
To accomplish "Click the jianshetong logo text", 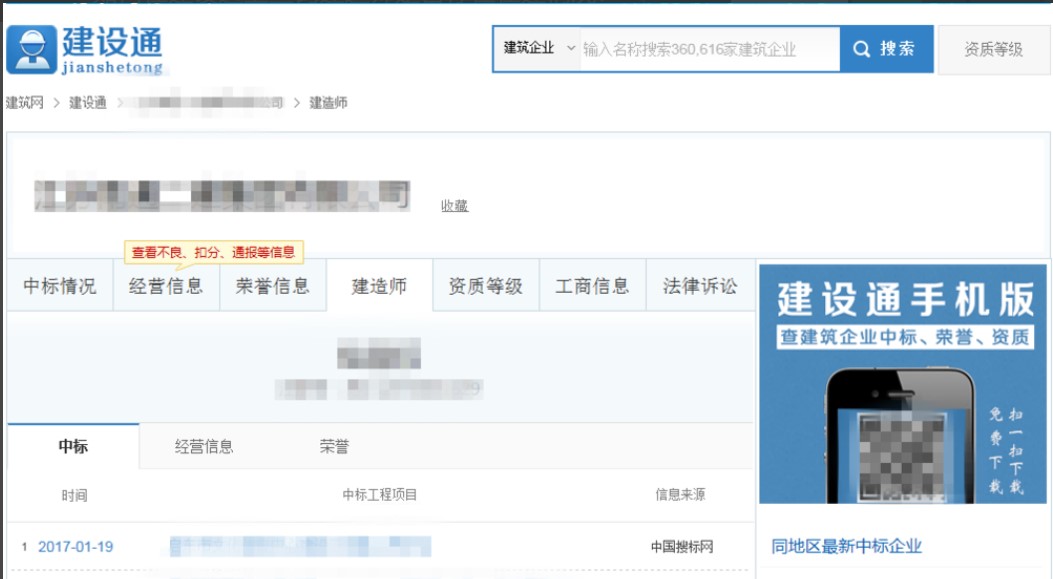I will click(112, 67).
